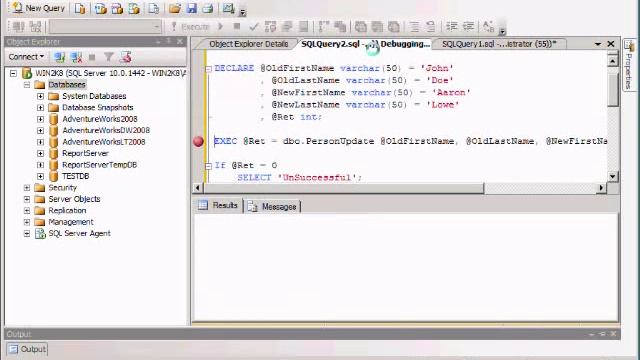Collapse the DECLARE code block outline
Screen dimensions: 640x360
pyautogui.click(x=209, y=69)
